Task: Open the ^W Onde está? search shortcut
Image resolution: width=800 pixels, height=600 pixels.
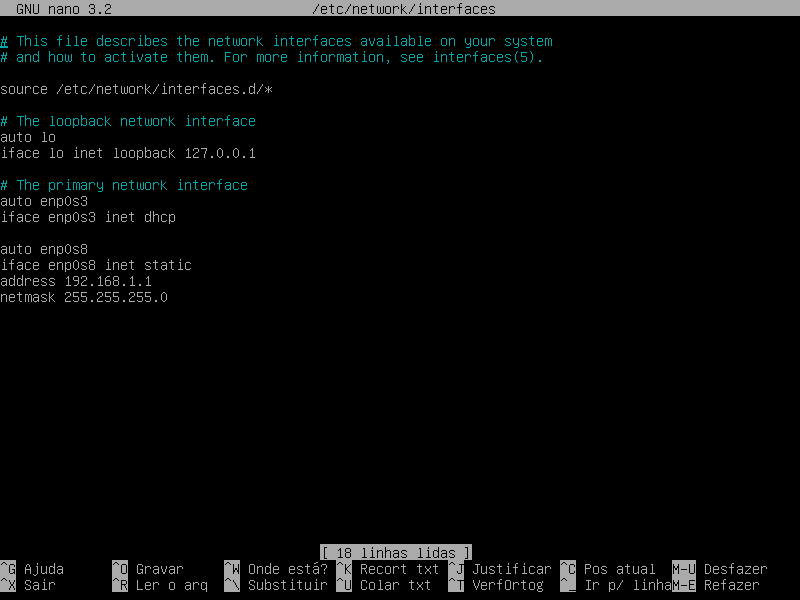Action: 276,569
